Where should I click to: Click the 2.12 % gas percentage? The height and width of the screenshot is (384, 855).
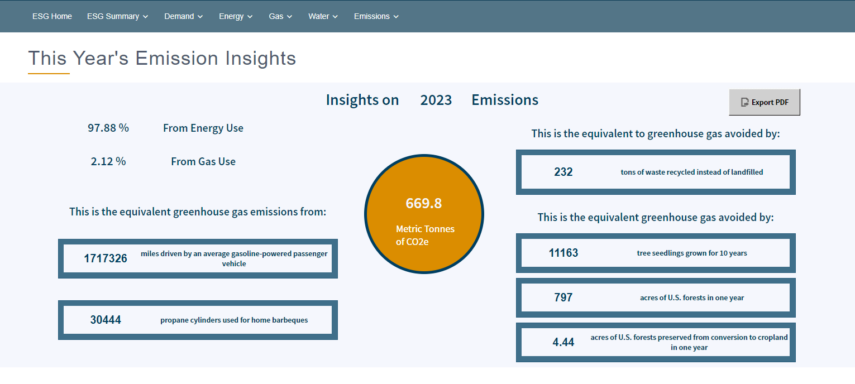108,161
